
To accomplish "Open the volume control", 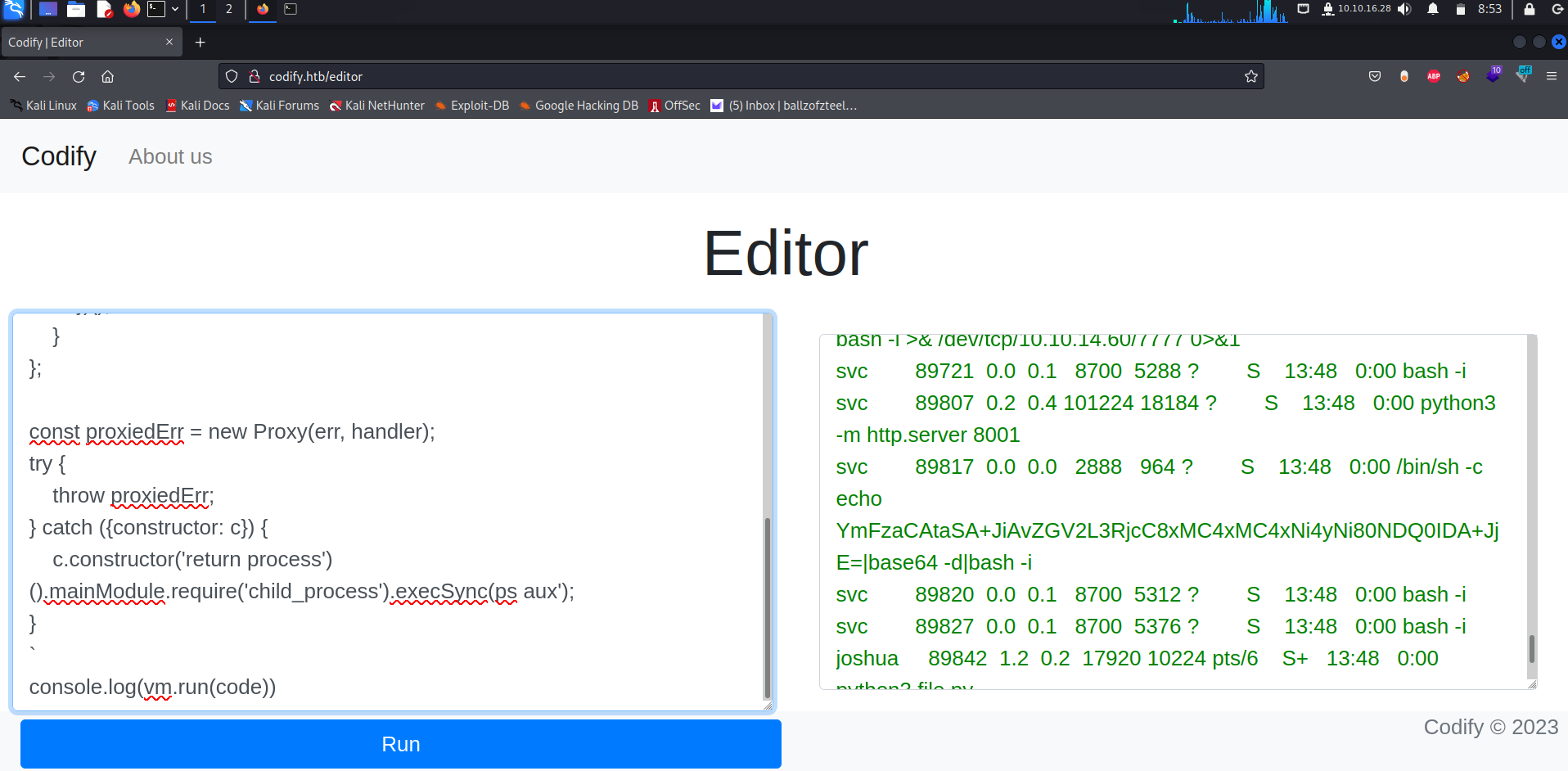I will click(x=1405, y=9).
